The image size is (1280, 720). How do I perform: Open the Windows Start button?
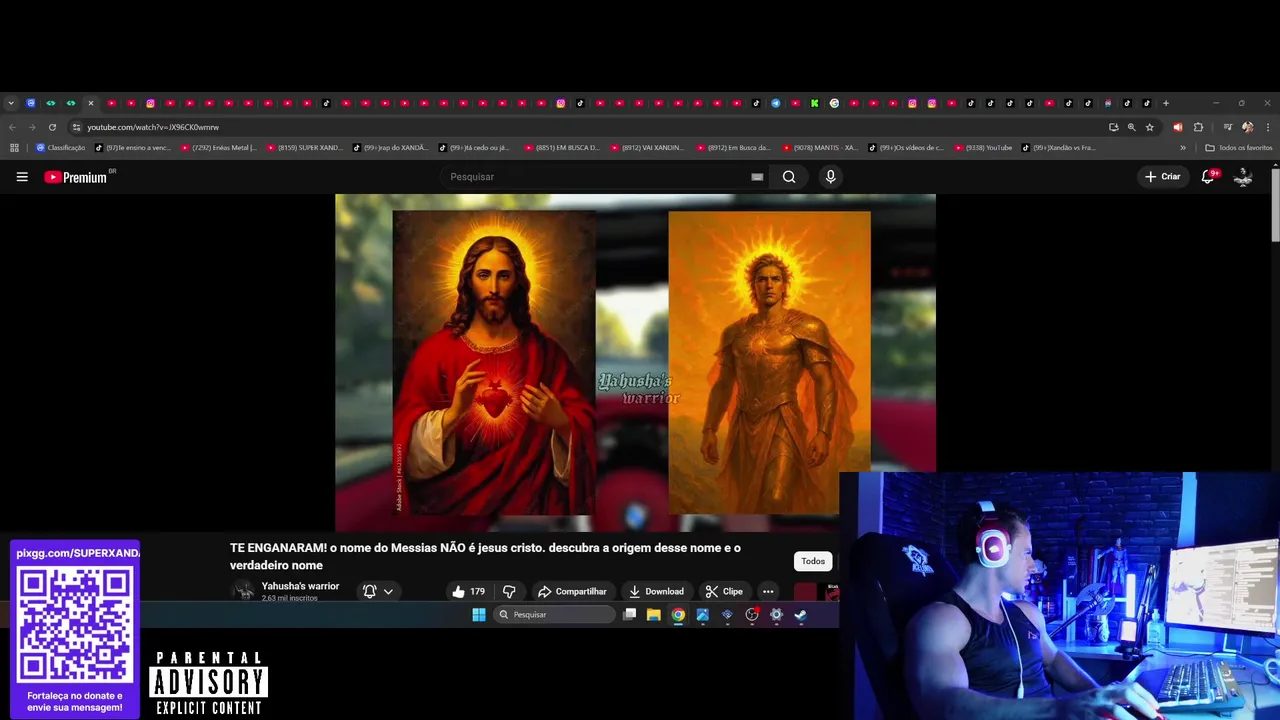[x=479, y=615]
